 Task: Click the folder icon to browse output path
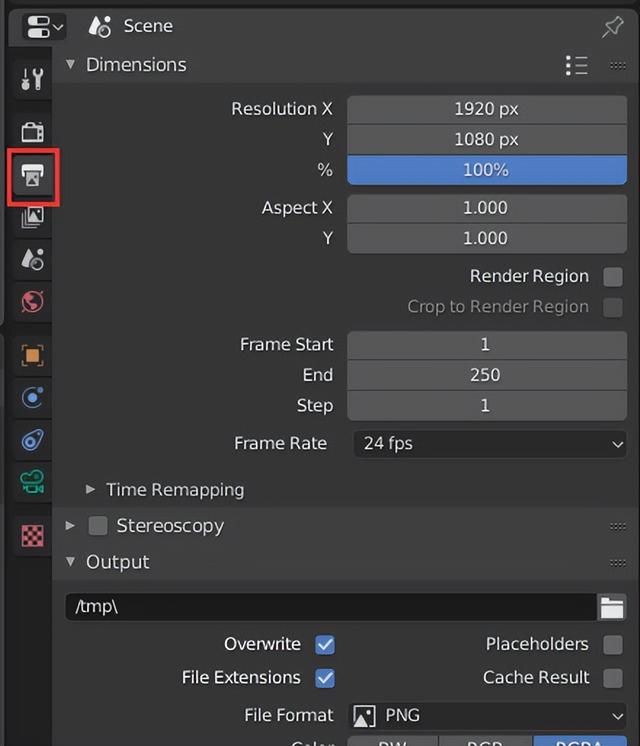coord(611,607)
